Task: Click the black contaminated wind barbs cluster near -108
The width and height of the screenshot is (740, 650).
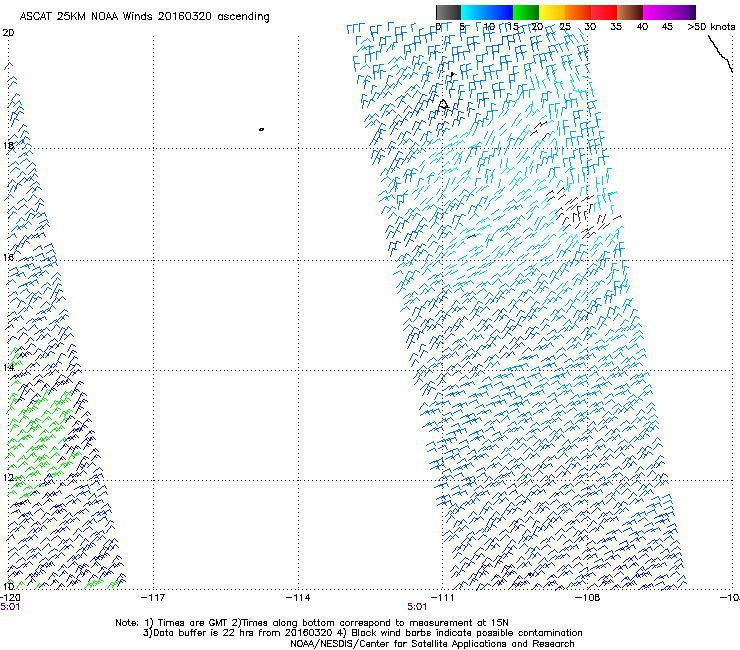Action: [583, 212]
